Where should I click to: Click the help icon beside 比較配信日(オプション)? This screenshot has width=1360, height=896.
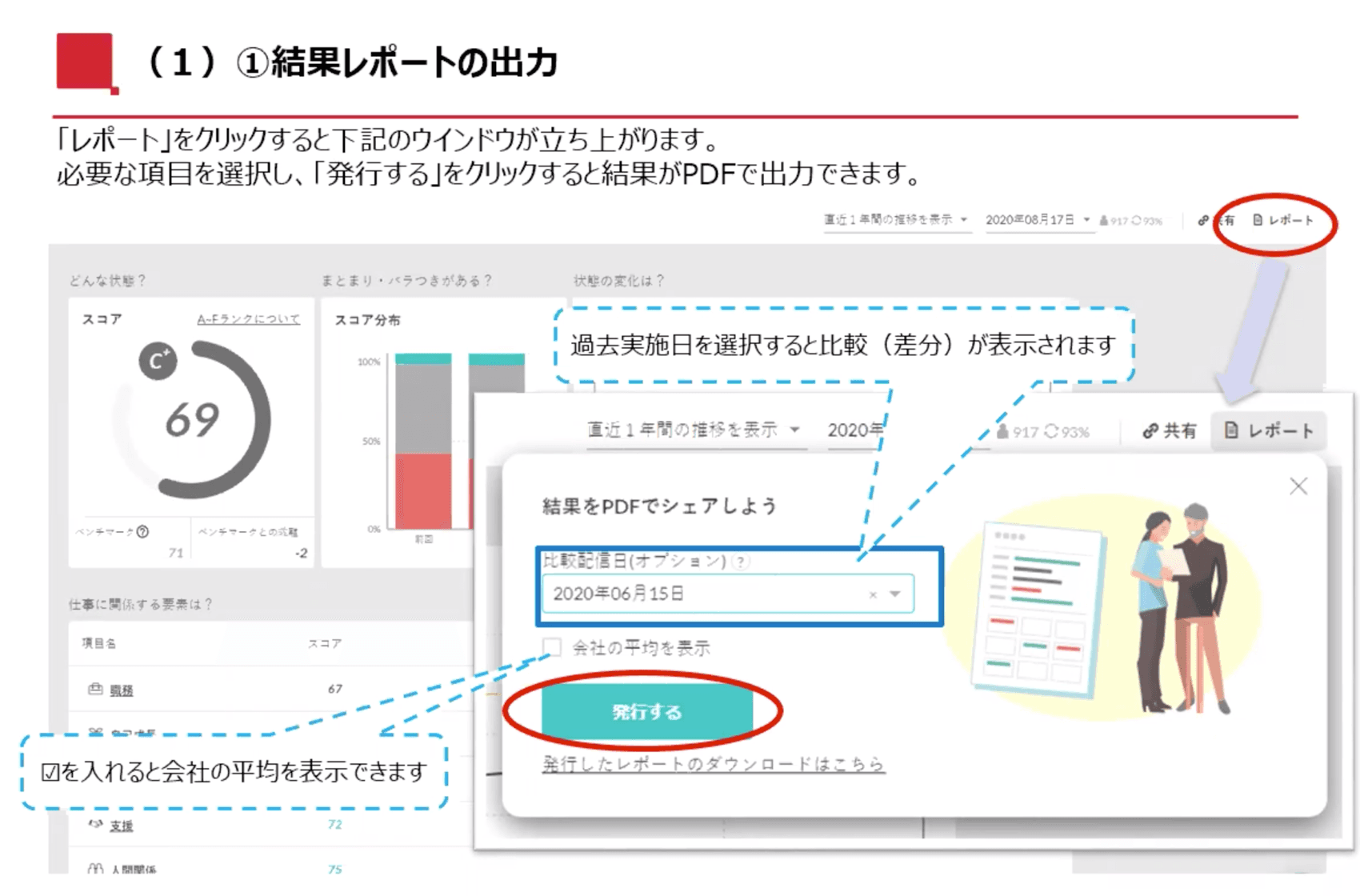pyautogui.click(x=742, y=562)
